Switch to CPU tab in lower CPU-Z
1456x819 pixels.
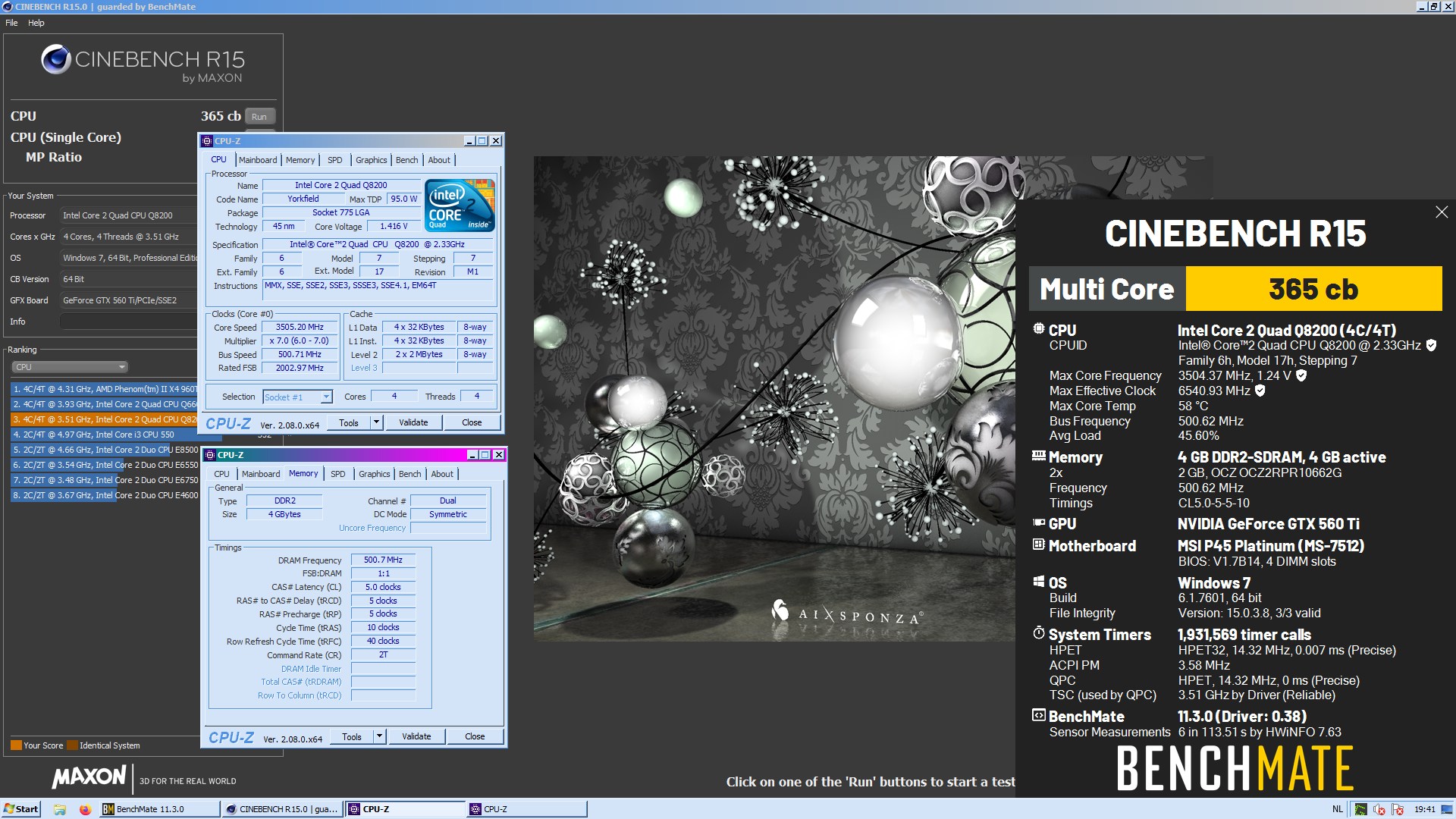pos(221,474)
